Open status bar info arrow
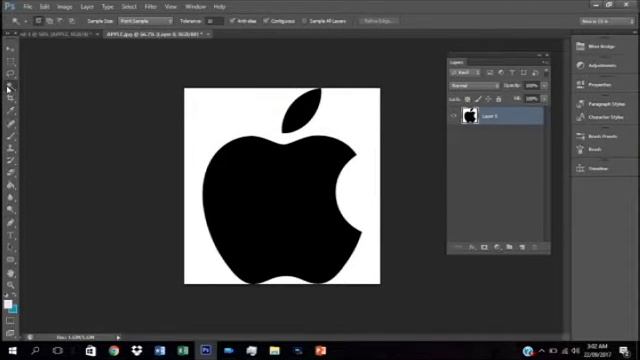Screen dimensions: 640x360 coord(118,338)
